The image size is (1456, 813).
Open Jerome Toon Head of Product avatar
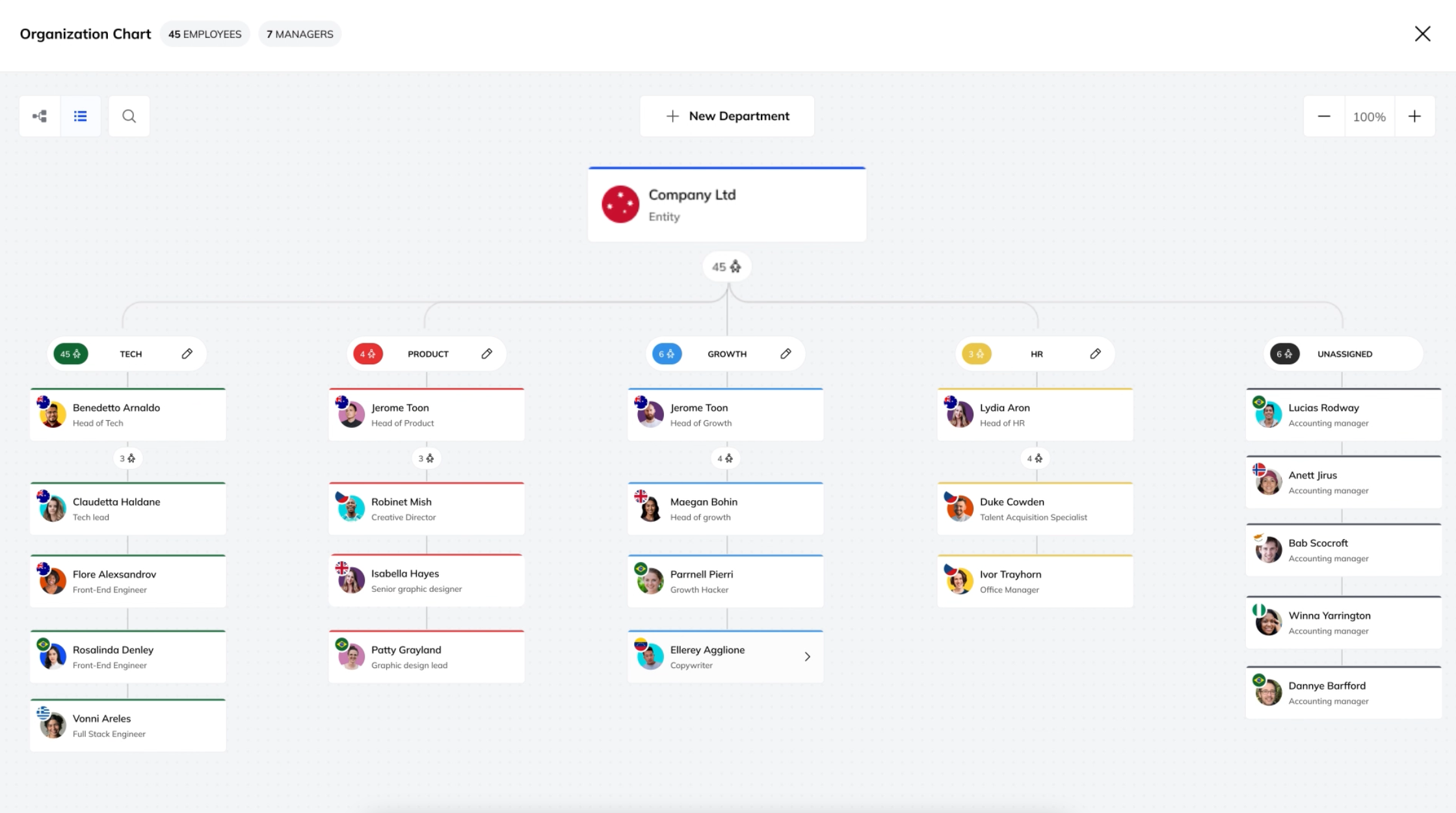(351, 414)
